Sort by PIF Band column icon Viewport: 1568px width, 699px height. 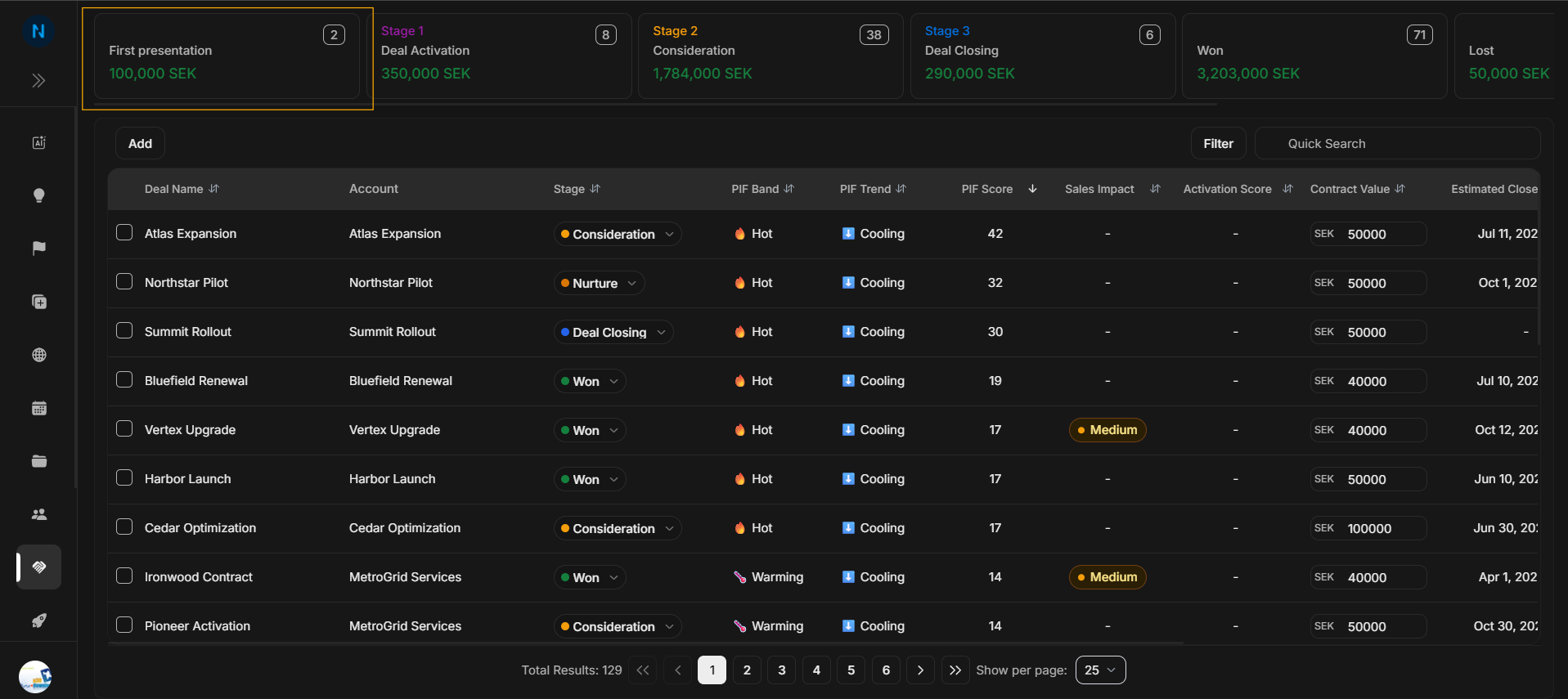coord(789,189)
